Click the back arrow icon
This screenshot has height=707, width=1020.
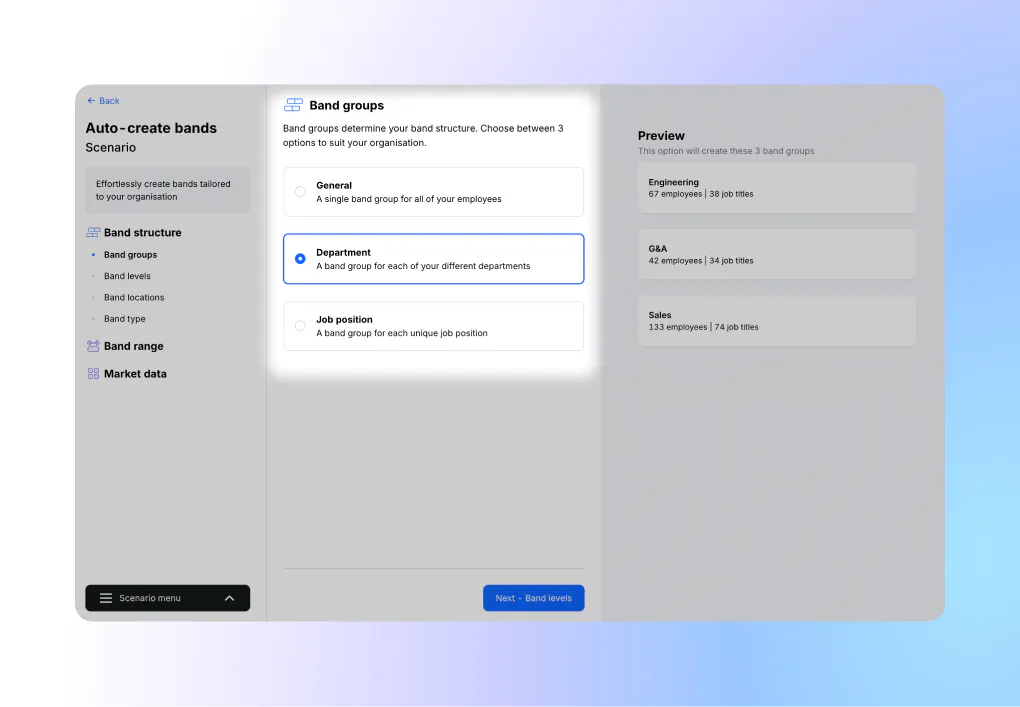click(x=91, y=101)
